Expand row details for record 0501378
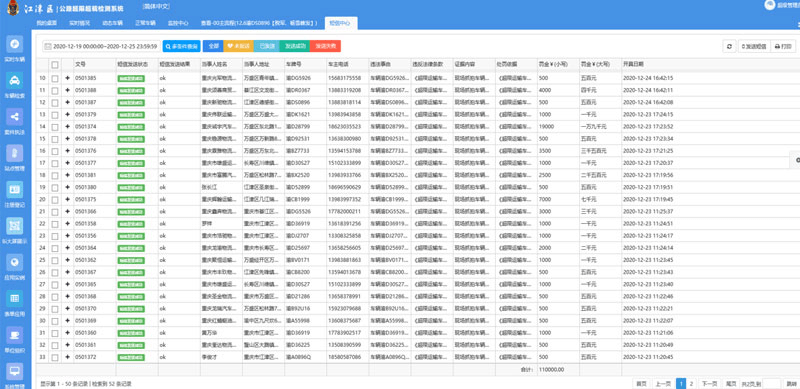Image resolution: width=800 pixels, height=389 pixels. pos(67,139)
